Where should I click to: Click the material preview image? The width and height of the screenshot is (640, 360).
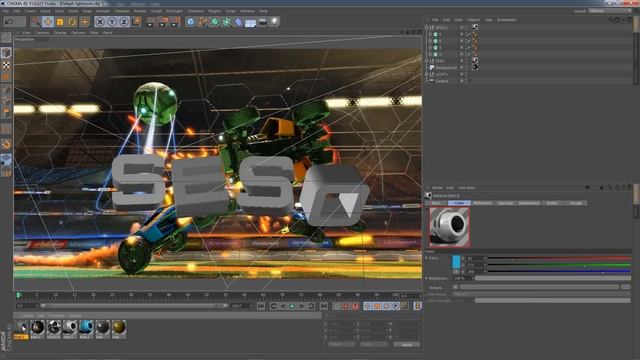(449, 227)
